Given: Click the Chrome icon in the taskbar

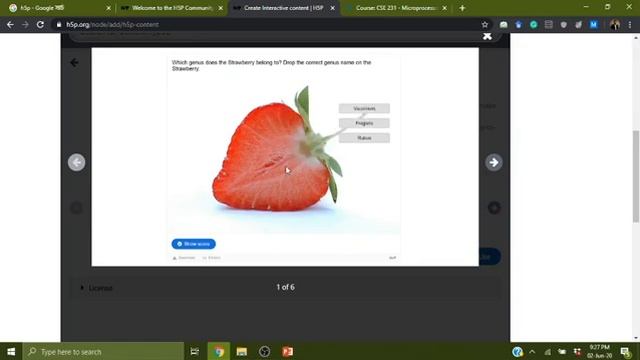Looking at the screenshot, I should (219, 351).
